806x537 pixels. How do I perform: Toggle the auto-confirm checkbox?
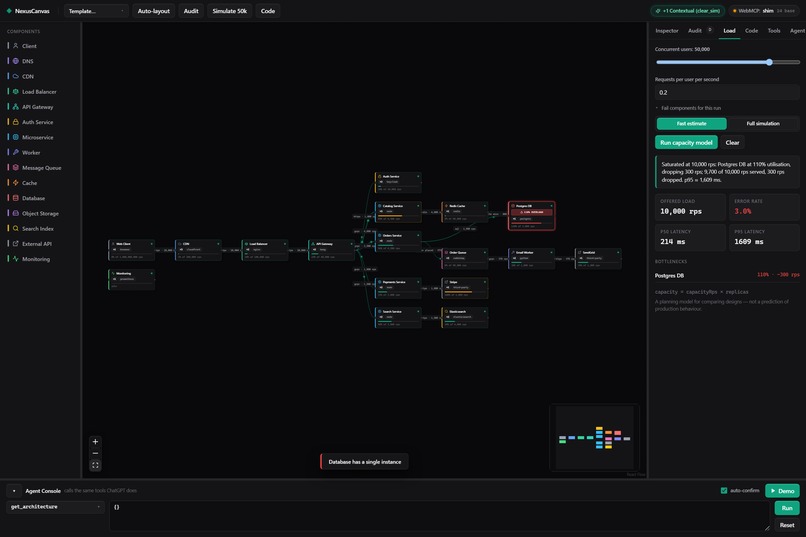point(724,490)
